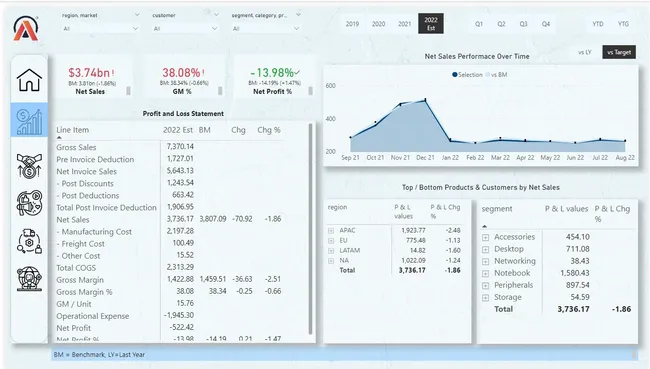Select the Total COGS line item
Viewport: 650px width, 369px height.
[76, 268]
